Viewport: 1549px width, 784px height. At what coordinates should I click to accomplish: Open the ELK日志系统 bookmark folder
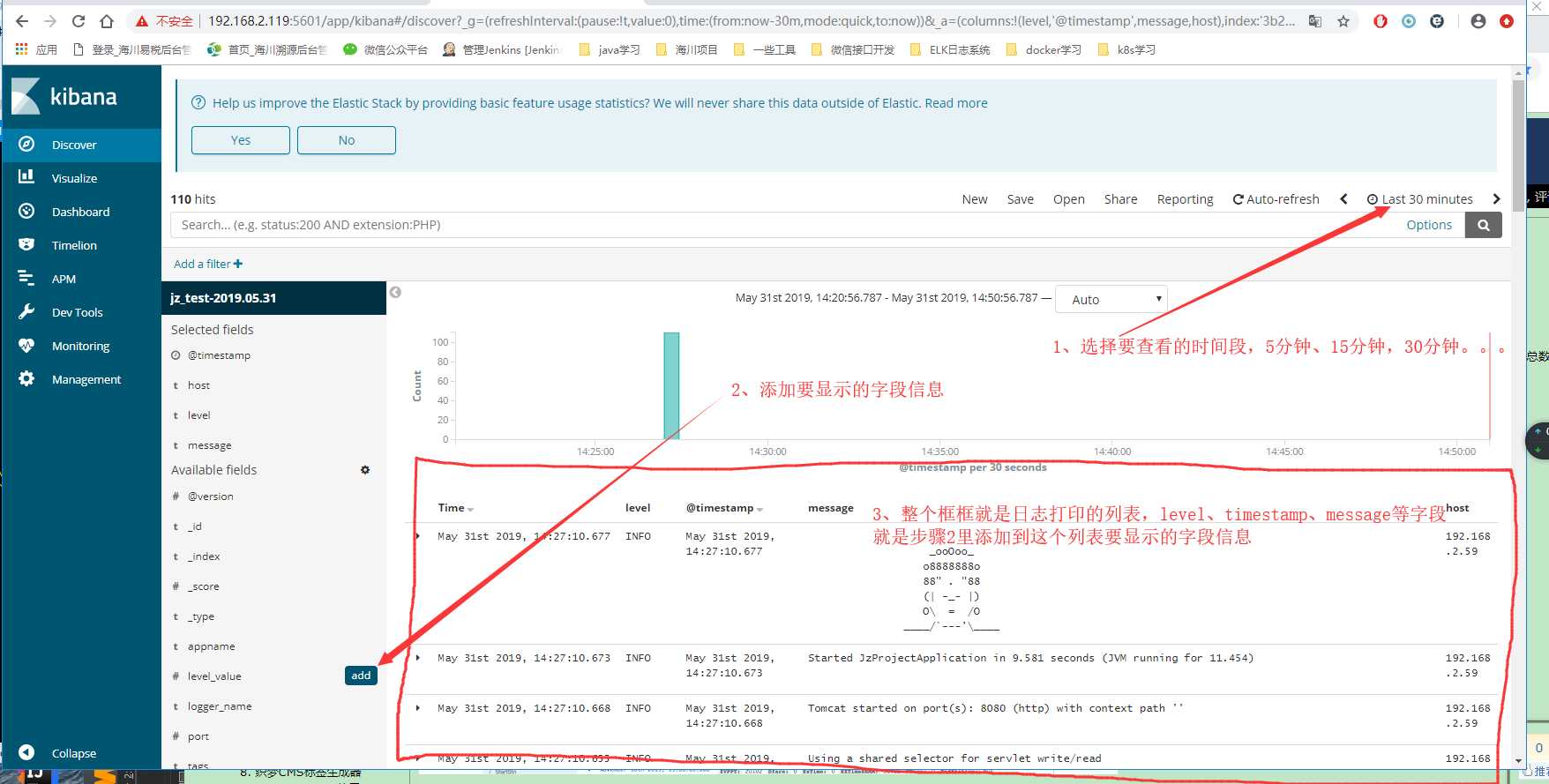tap(948, 49)
